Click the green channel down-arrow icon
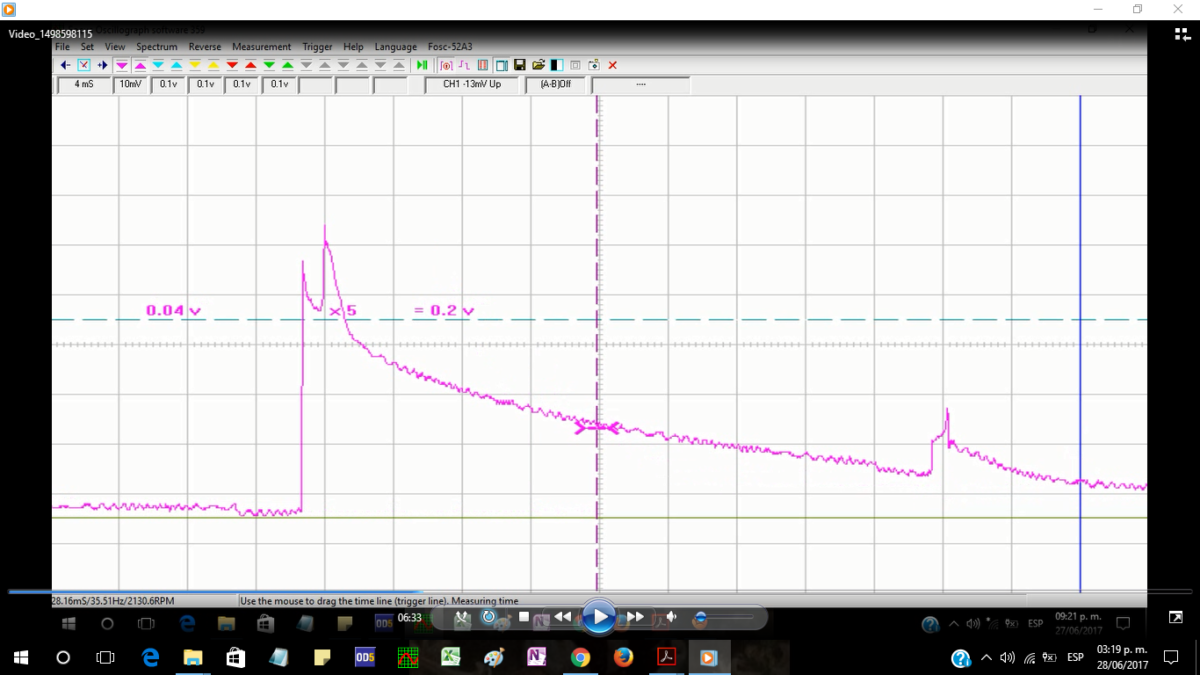Viewport: 1200px width, 675px height. 269,65
